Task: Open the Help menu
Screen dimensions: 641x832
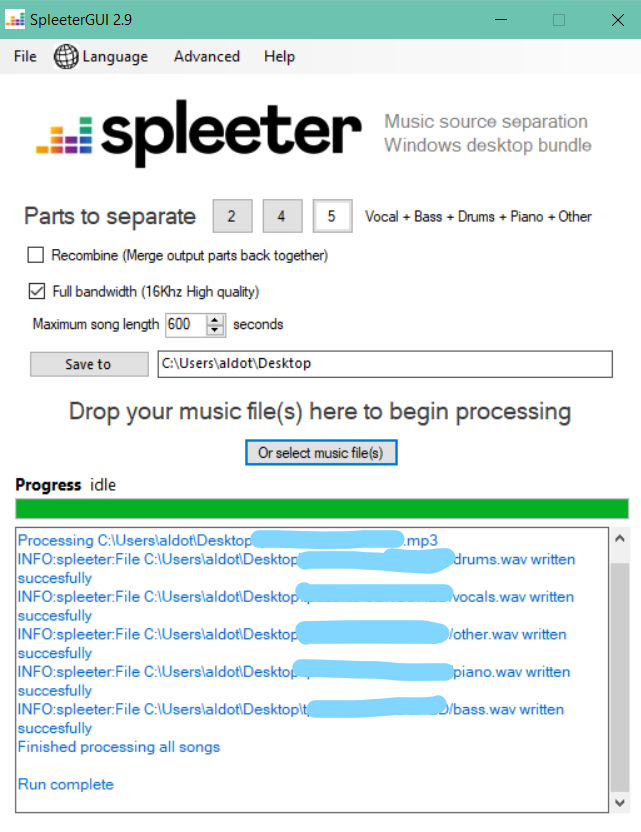Action: pos(279,57)
